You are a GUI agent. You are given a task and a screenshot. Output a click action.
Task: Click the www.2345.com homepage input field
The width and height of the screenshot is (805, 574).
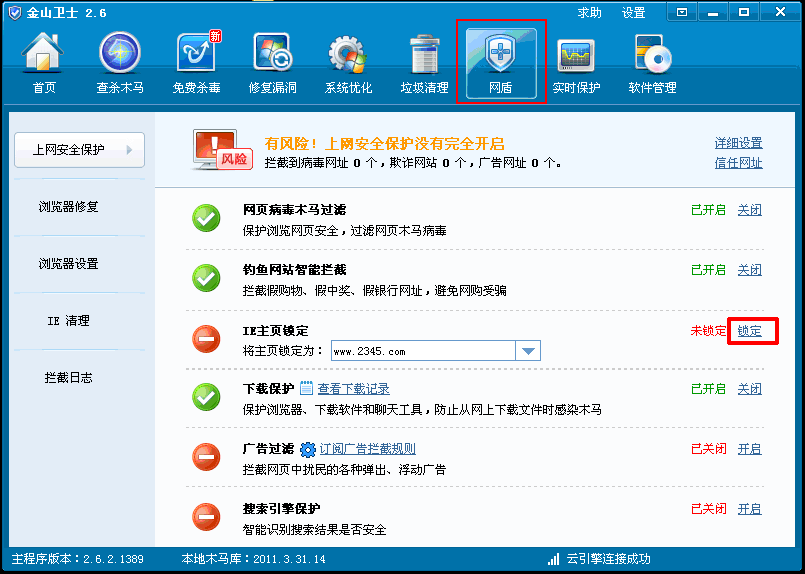click(x=423, y=351)
